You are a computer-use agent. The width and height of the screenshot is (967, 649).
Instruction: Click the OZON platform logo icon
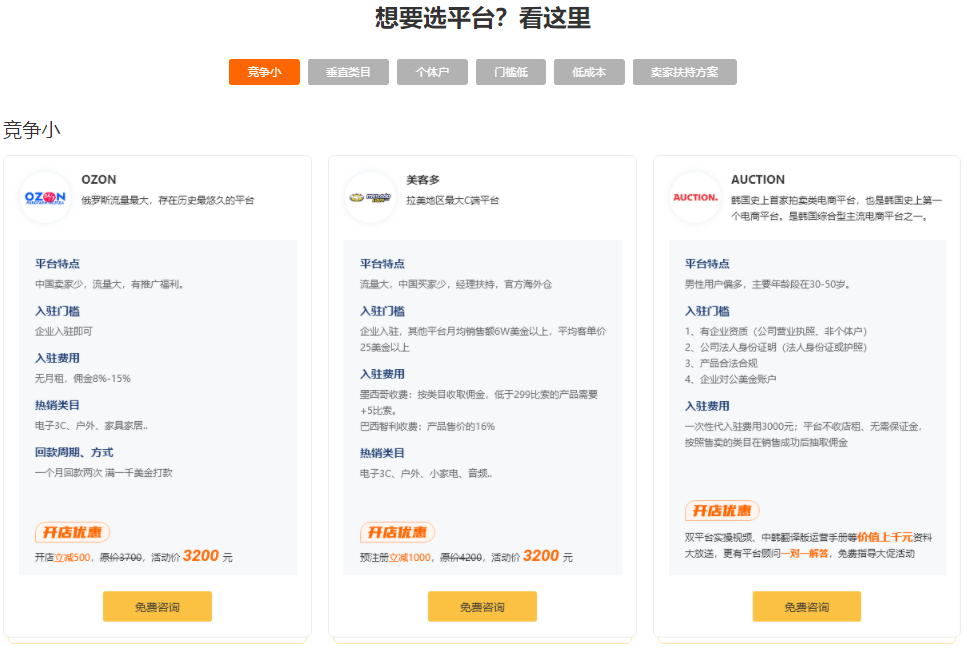tap(44, 197)
